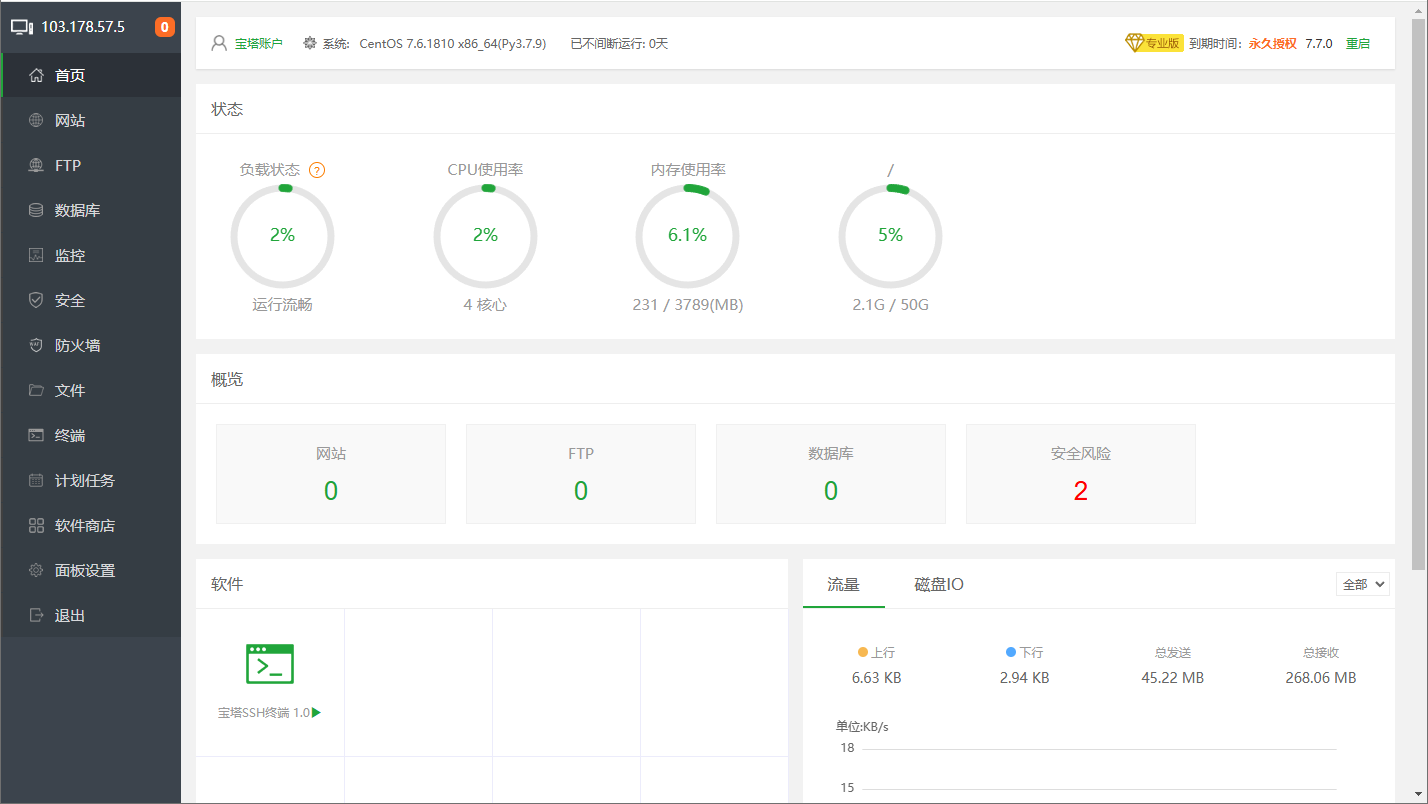Click the 内存使用率 progress ring
Image resolution: width=1428 pixels, height=804 pixels.
coord(687,236)
